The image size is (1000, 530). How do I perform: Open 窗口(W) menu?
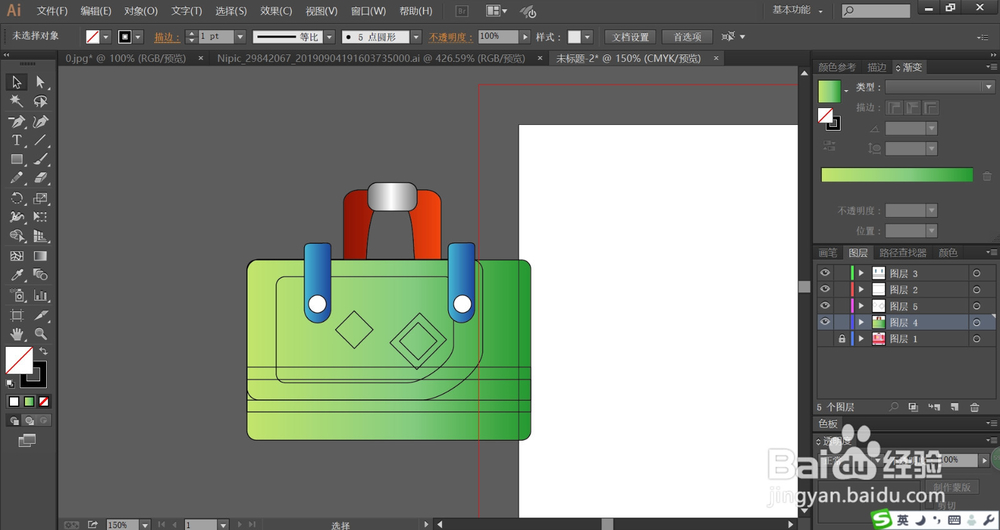[368, 11]
